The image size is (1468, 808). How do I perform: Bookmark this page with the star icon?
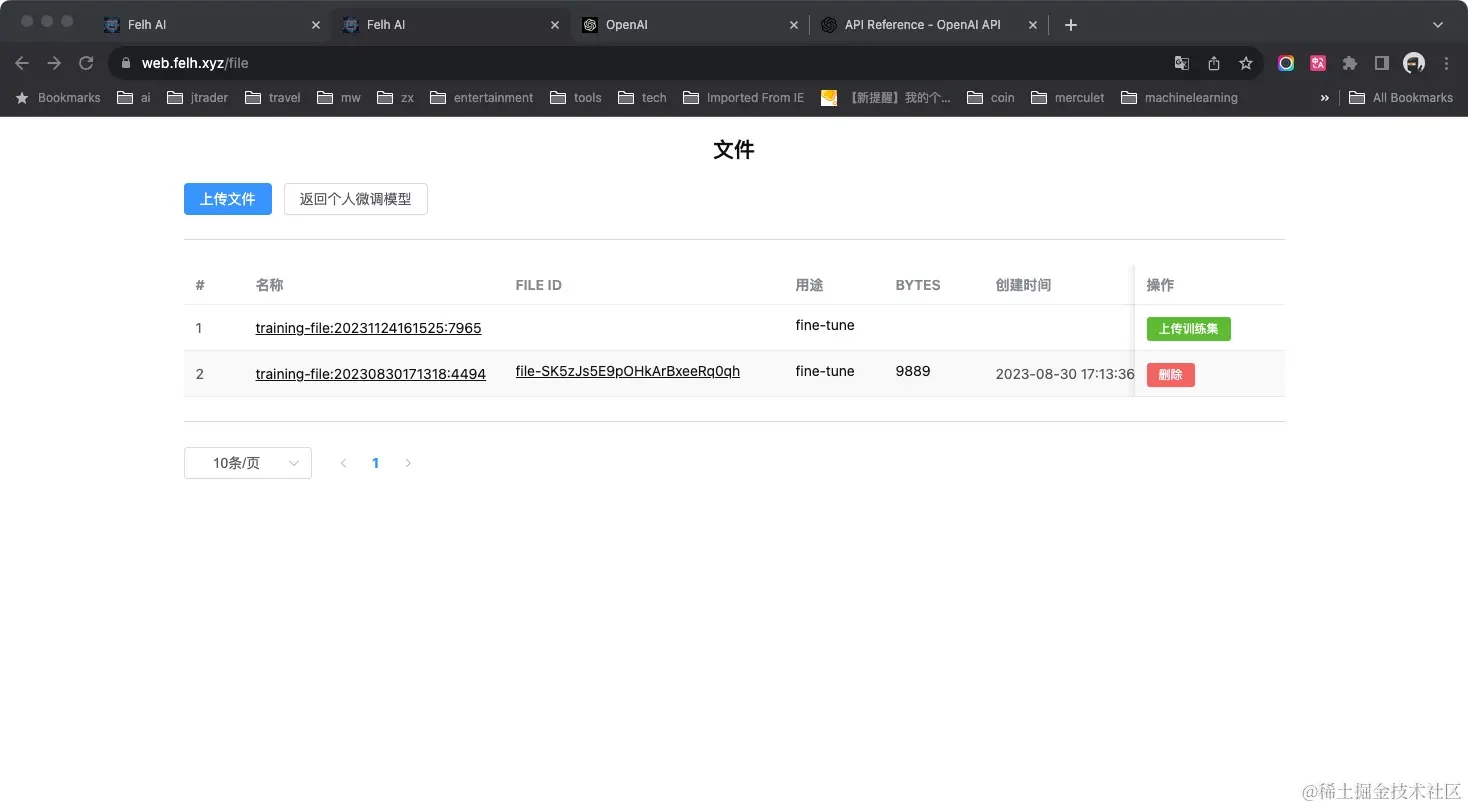tap(1246, 62)
